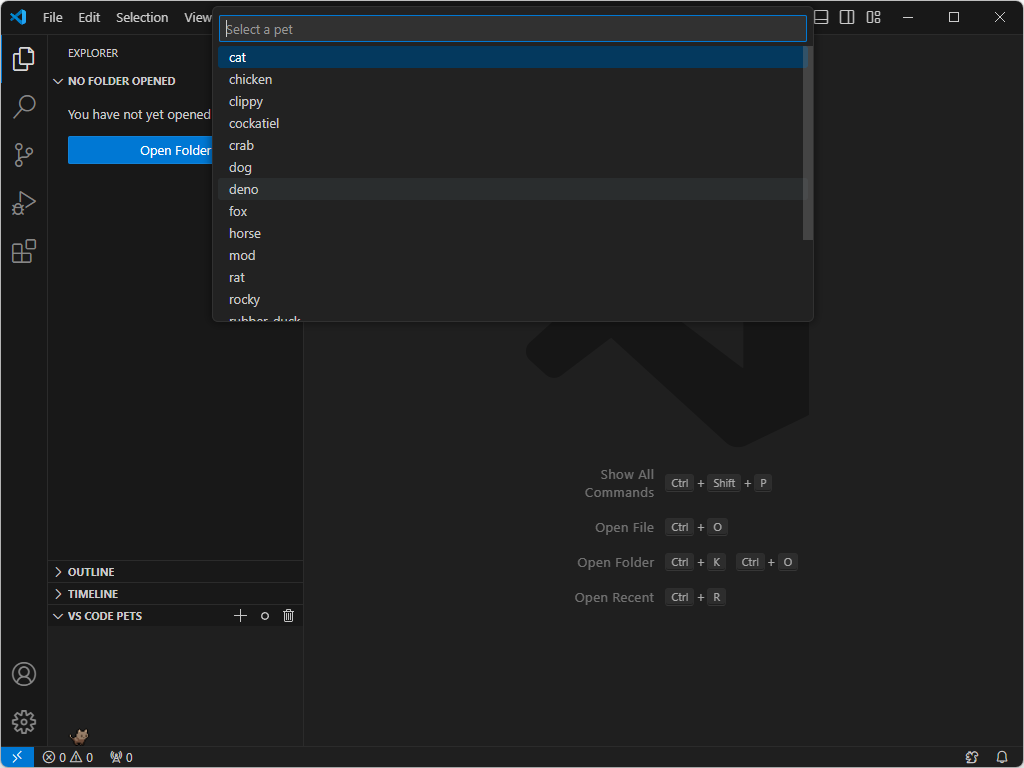Open the File menu
Image resolution: width=1024 pixels, height=768 pixels.
point(53,17)
